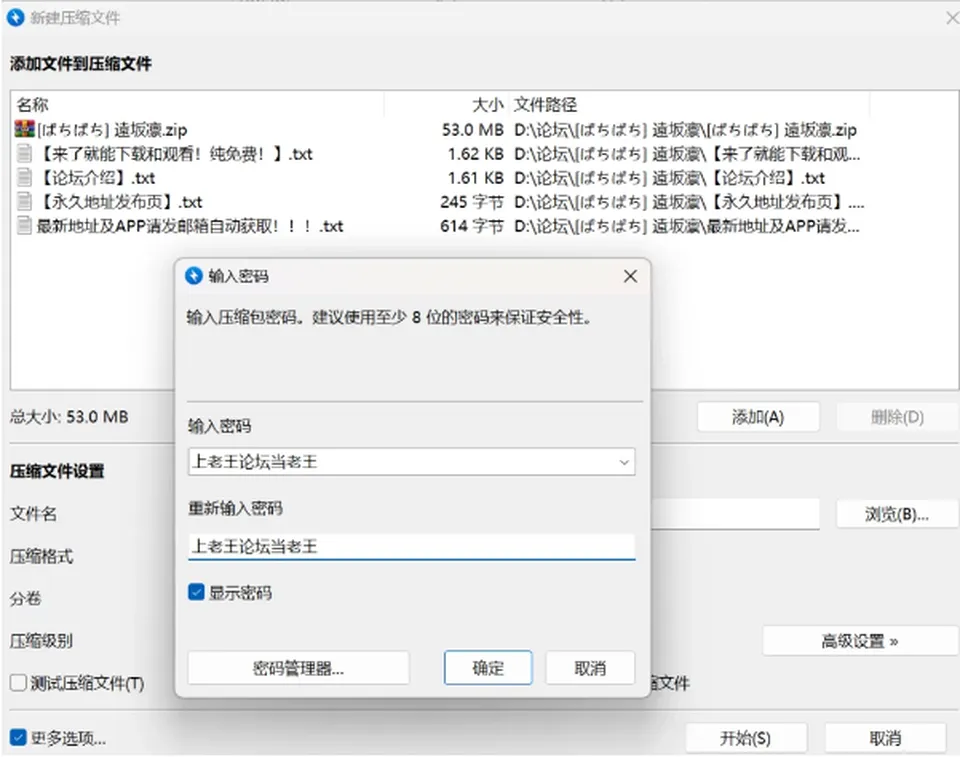
Task: Close the 输入密码 dialog with X
Action: 630,276
